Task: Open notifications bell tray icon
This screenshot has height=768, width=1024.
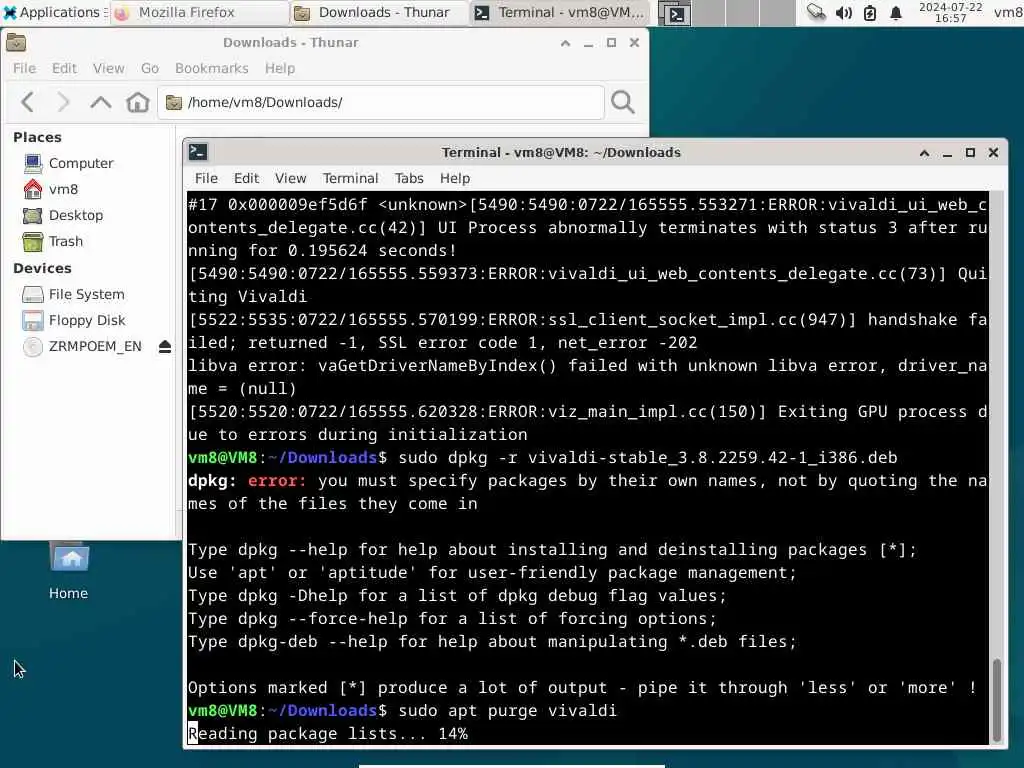Action: coord(896,12)
